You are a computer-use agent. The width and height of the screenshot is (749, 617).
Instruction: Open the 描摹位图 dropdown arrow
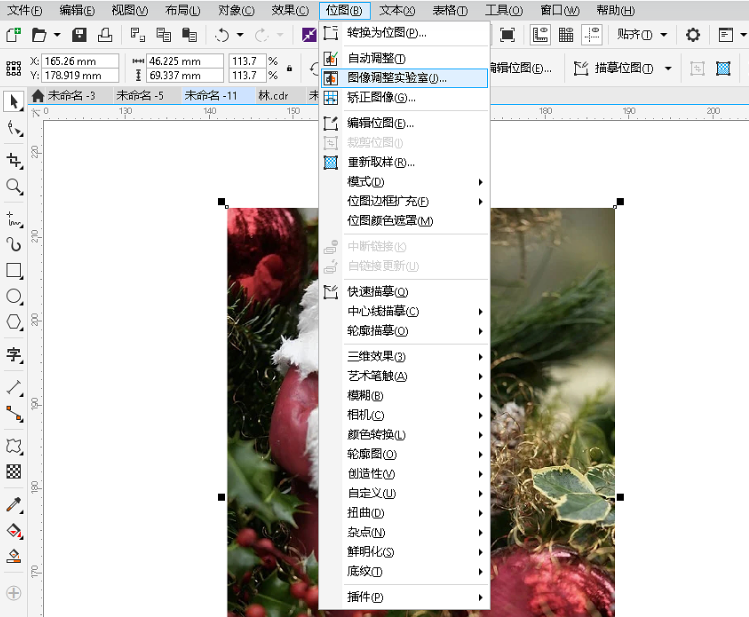click(x=668, y=68)
